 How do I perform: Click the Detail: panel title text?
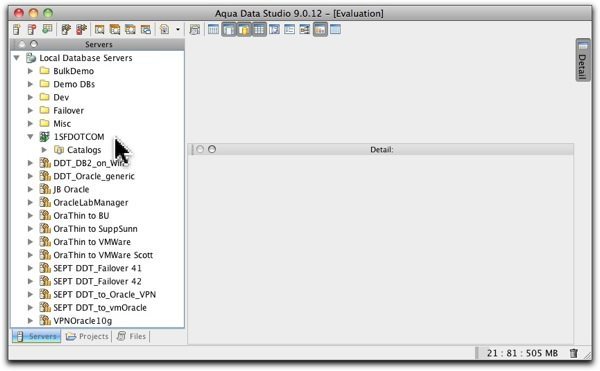[x=382, y=150]
